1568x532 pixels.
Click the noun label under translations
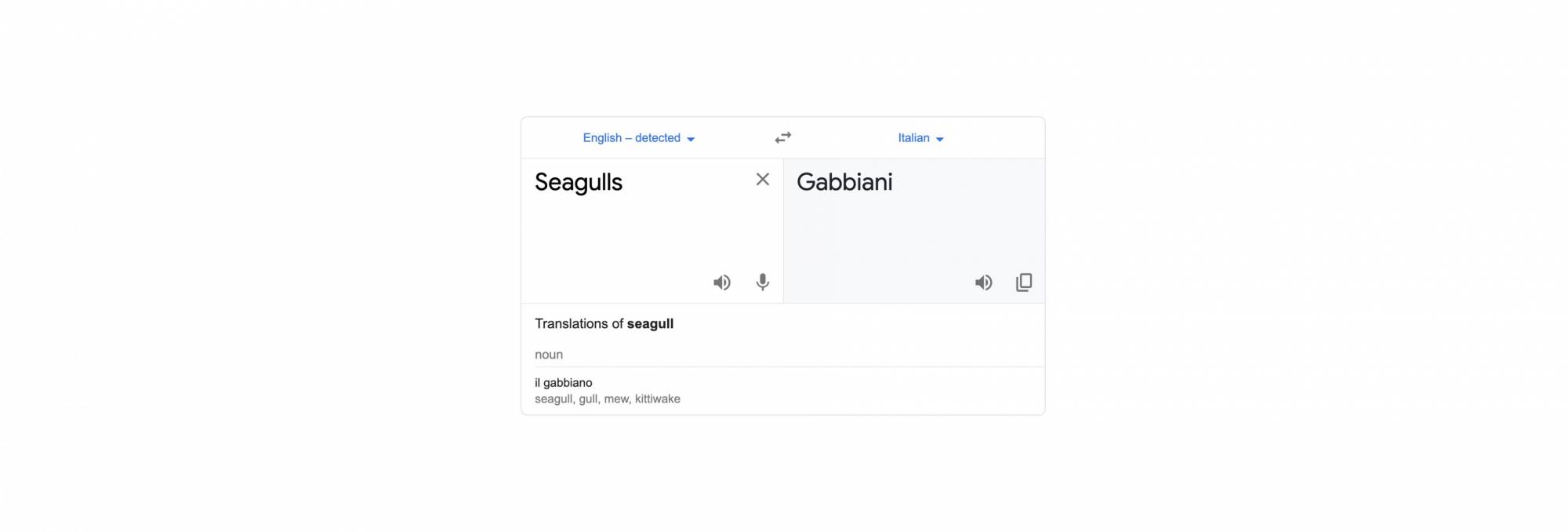[x=549, y=354]
